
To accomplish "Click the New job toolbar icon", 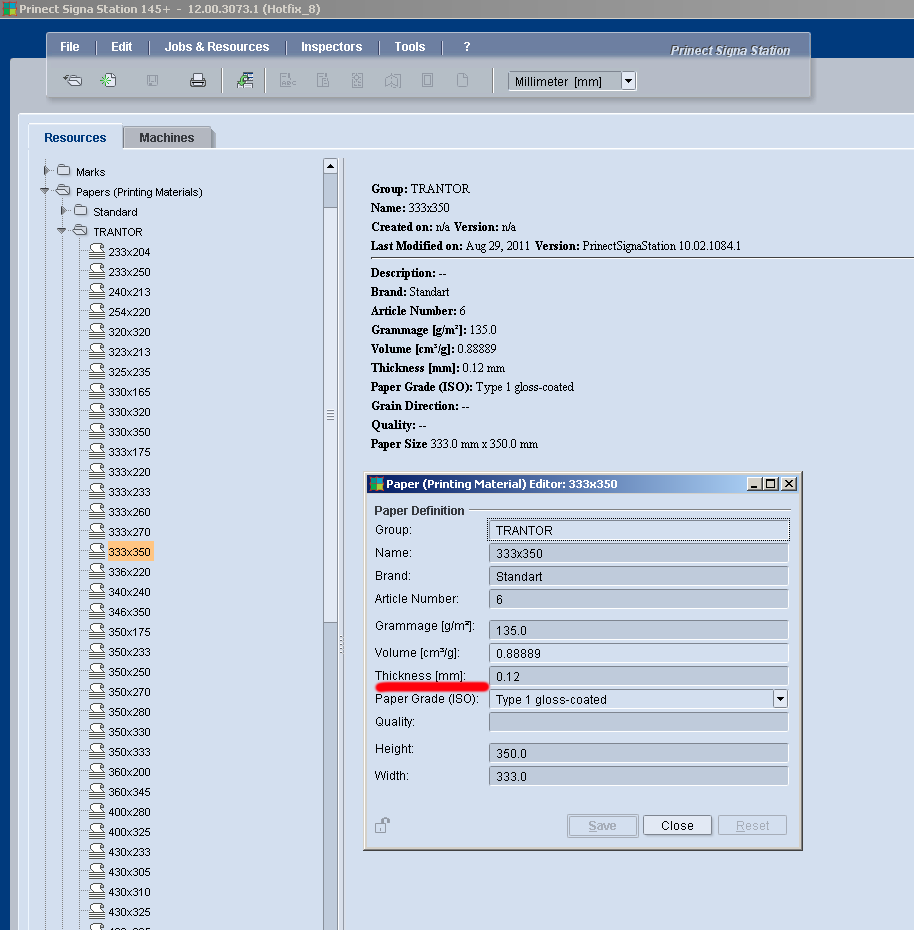I will [x=107, y=81].
